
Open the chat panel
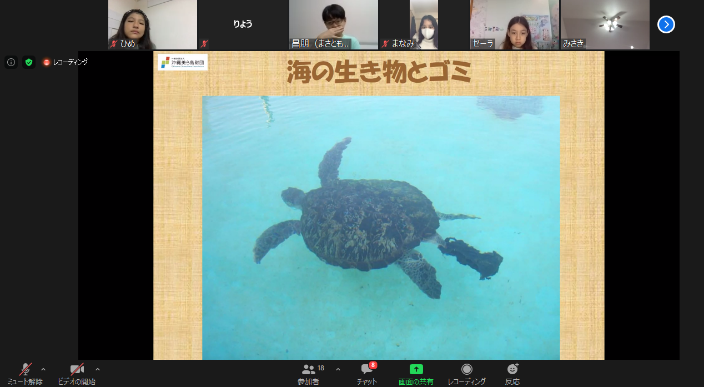pos(367,374)
